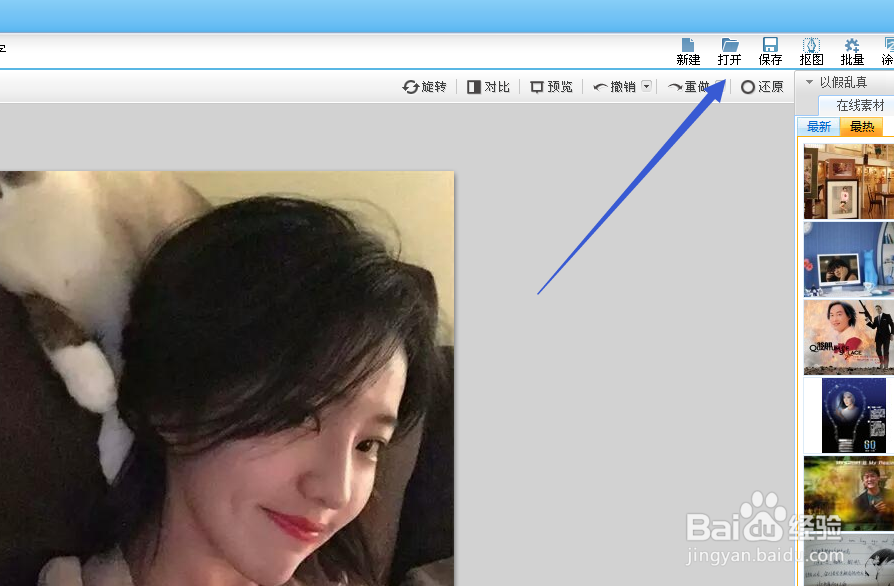Restore the original image via 还原

(762, 87)
